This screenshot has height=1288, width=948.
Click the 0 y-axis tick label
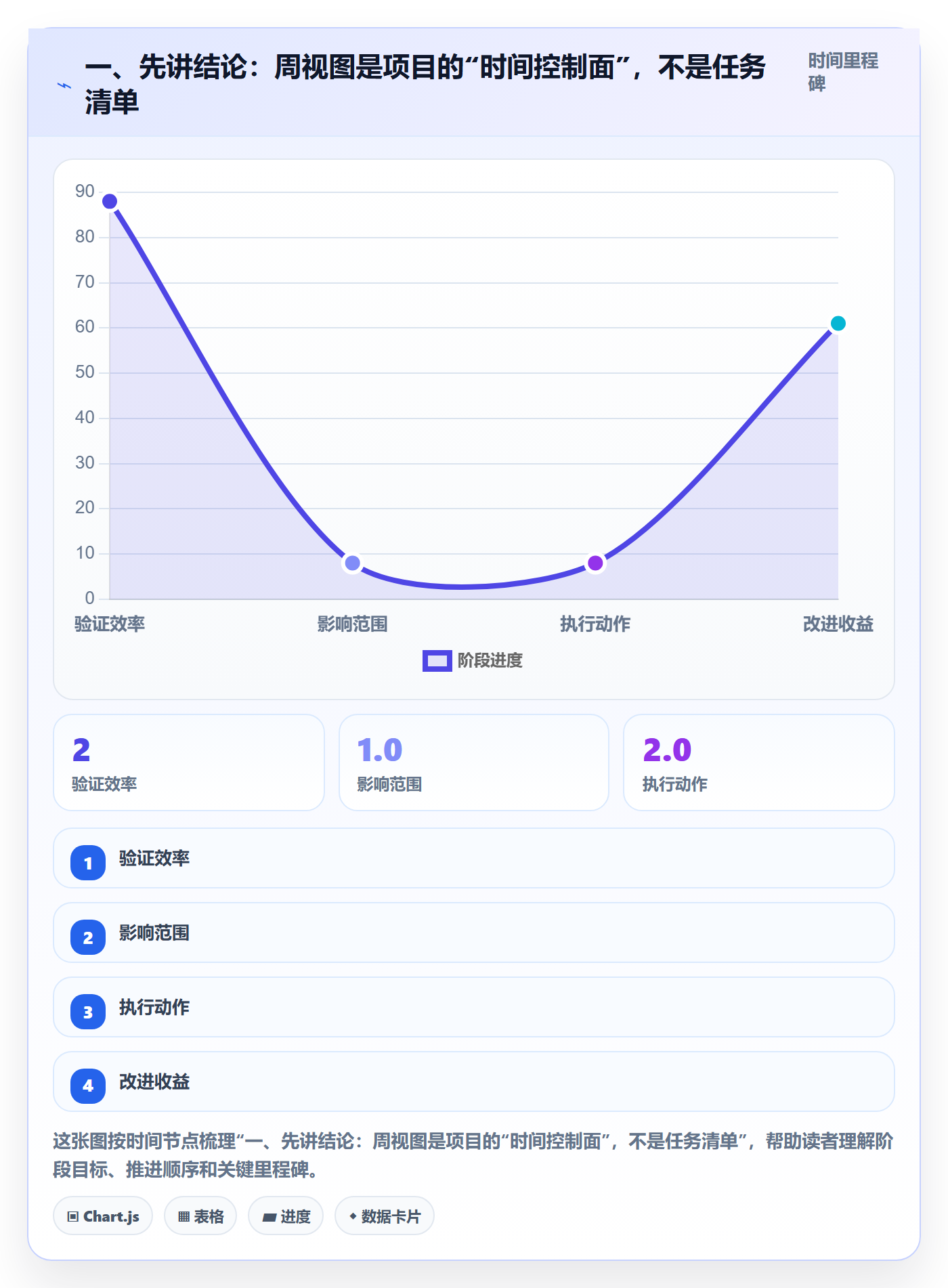[89, 599]
